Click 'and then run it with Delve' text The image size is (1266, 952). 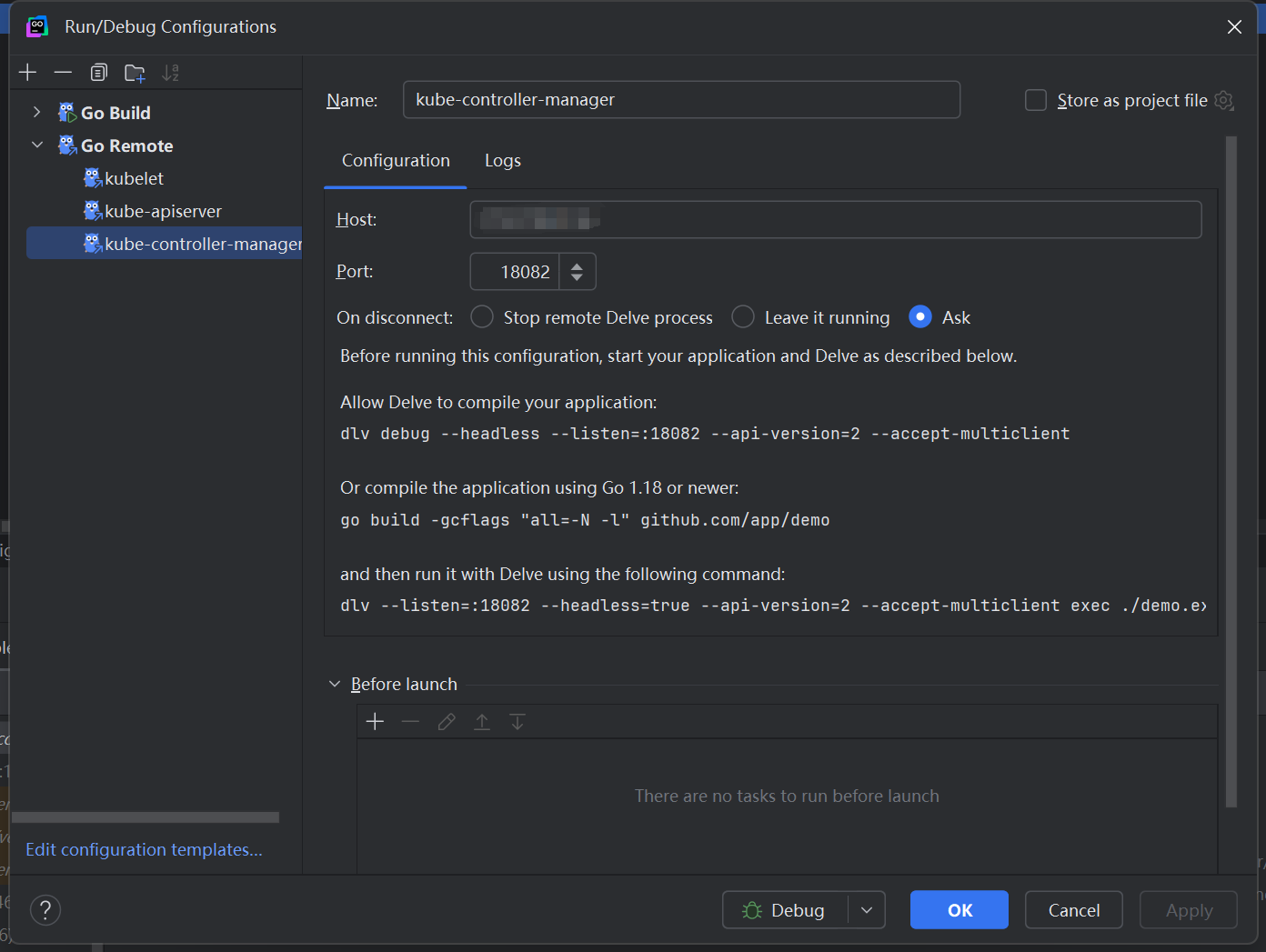click(562, 574)
